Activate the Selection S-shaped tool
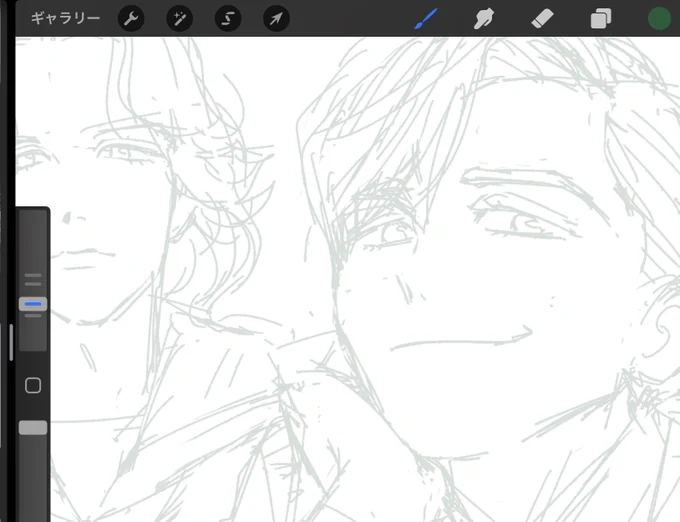Screen dimensions: 680x522 pos(228,19)
